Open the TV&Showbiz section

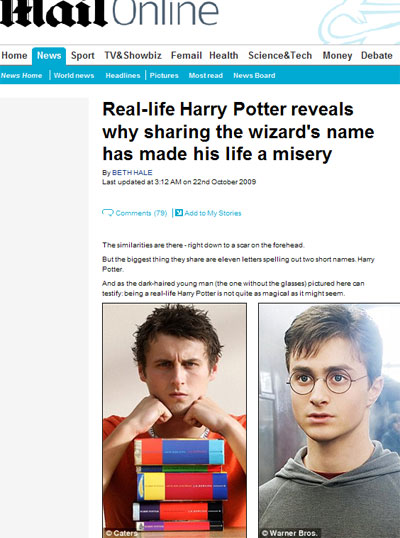click(x=133, y=56)
